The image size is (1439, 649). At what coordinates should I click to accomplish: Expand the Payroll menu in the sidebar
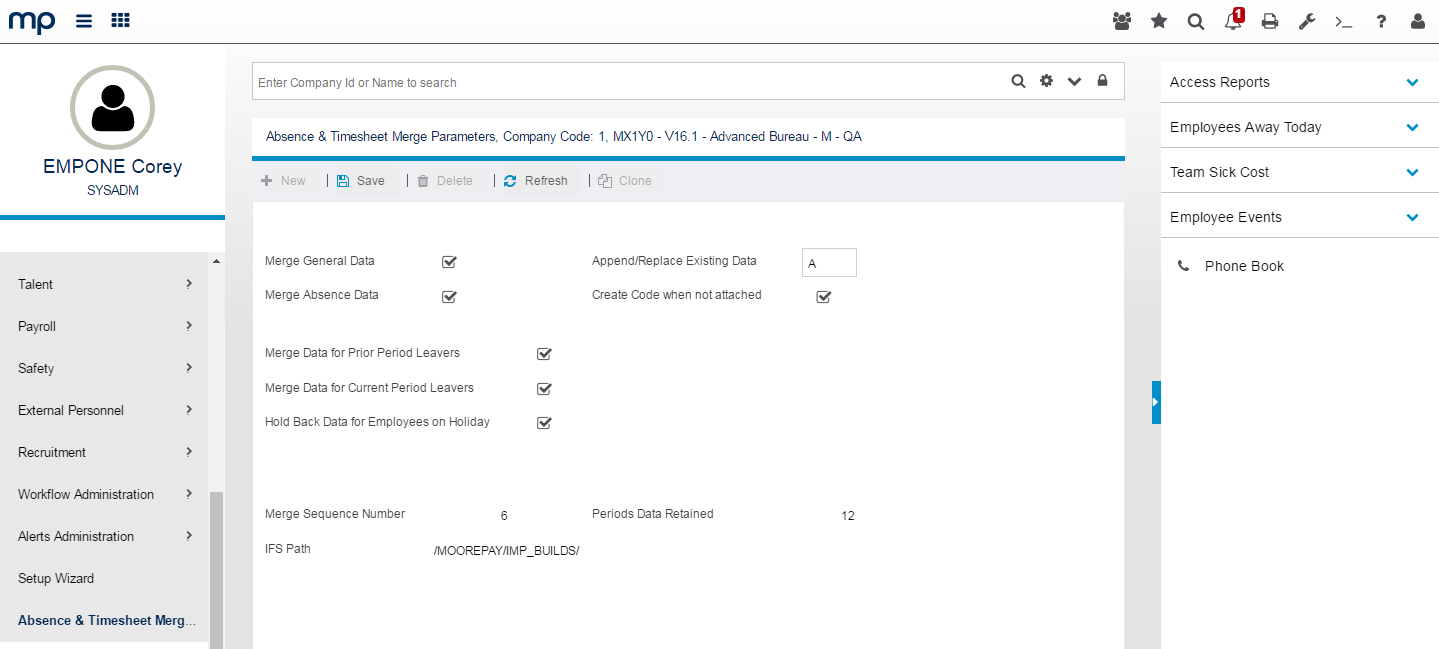pyautogui.click(x=103, y=326)
